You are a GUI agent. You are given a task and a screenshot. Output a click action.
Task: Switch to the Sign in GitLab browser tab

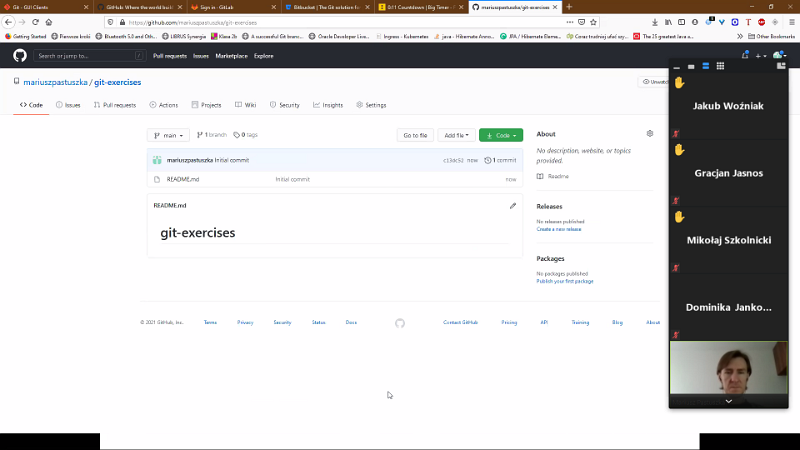(x=232, y=7)
